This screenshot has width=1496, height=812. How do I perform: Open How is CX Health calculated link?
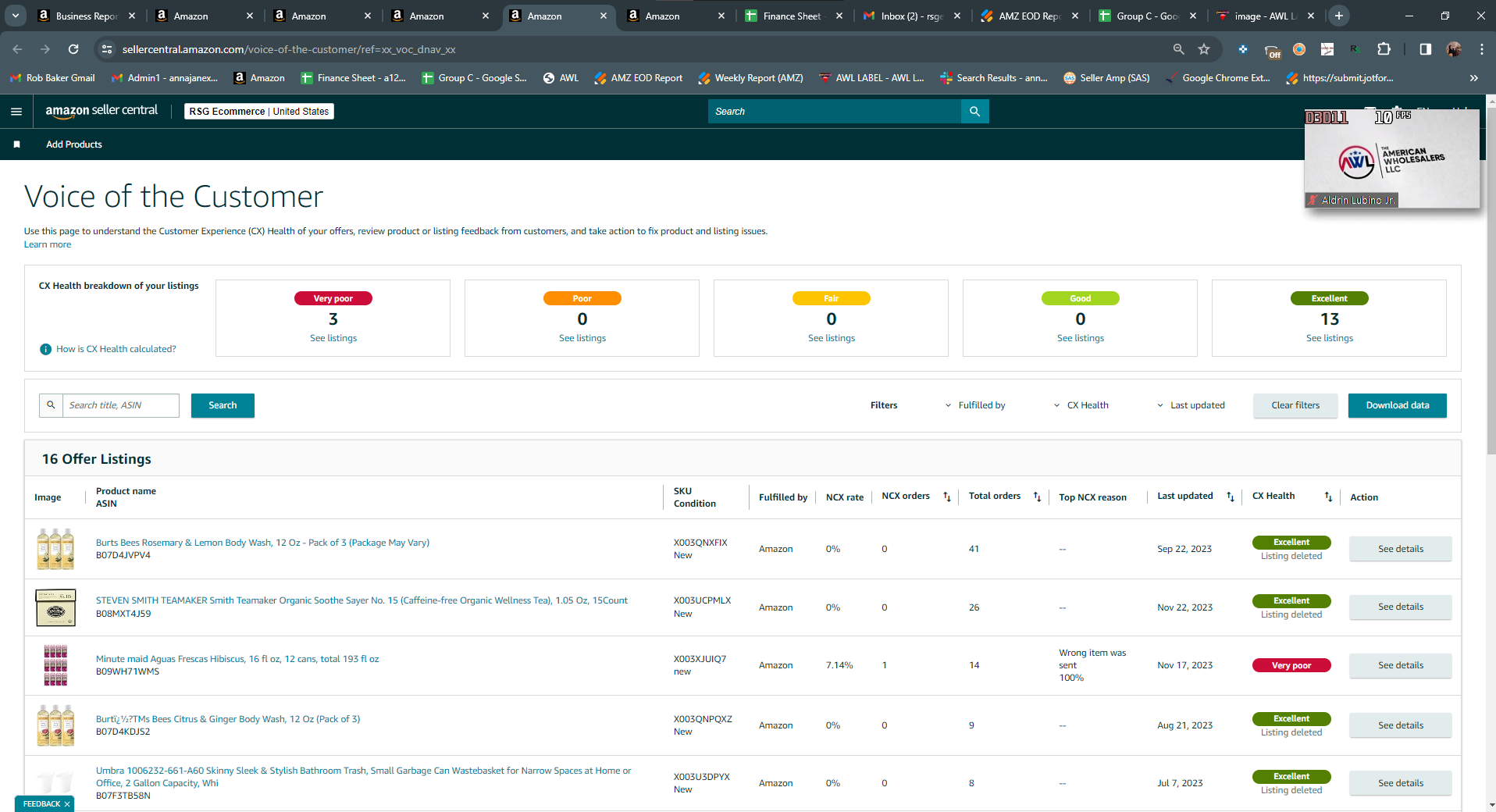116,349
